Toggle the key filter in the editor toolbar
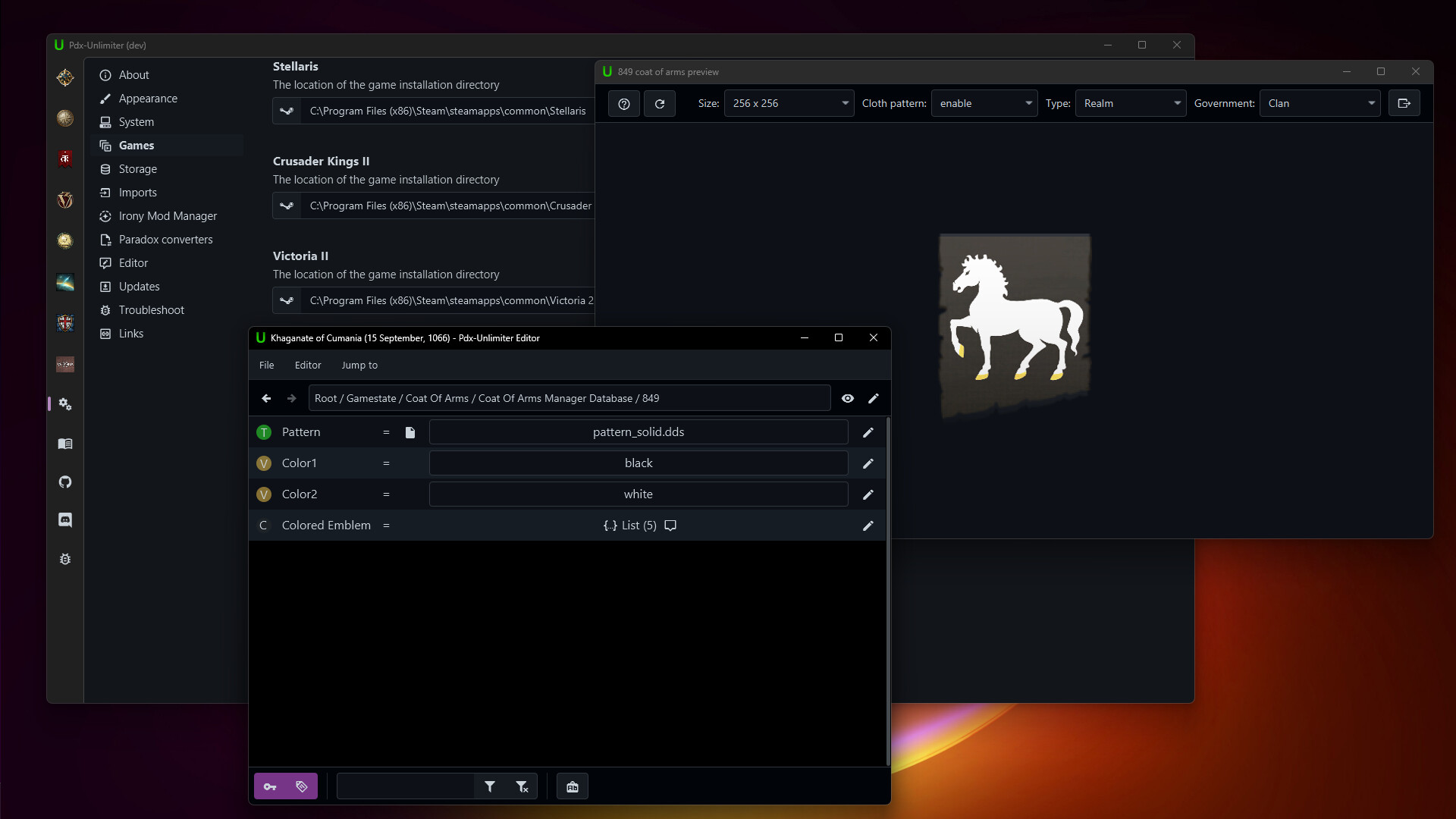The height and width of the screenshot is (819, 1456). coord(270,786)
